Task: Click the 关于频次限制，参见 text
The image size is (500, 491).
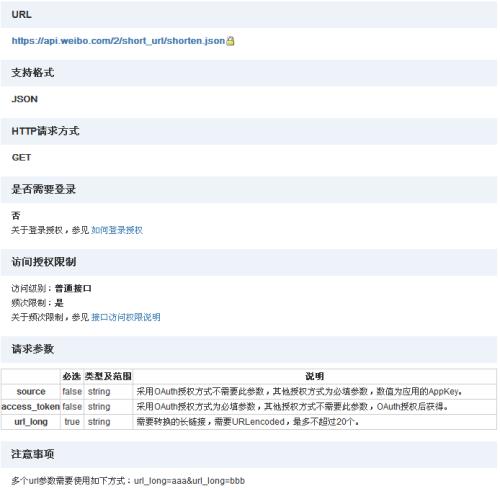Action: [50, 317]
